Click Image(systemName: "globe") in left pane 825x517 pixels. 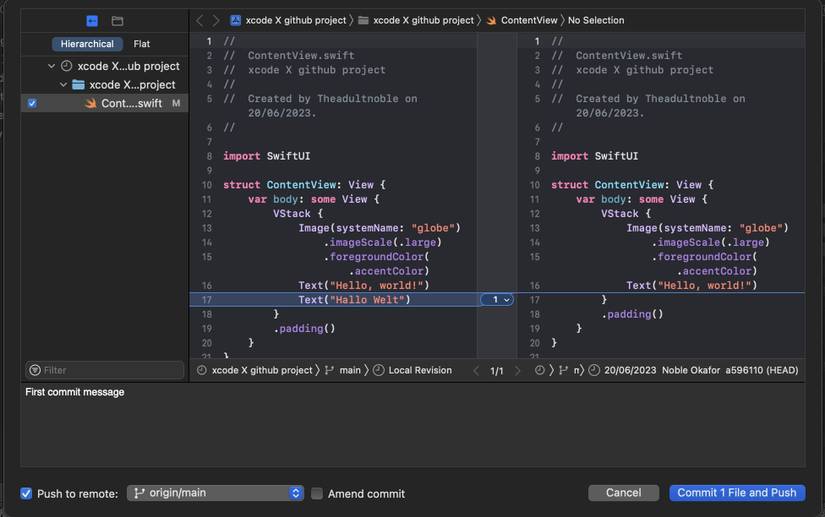tap(379, 228)
